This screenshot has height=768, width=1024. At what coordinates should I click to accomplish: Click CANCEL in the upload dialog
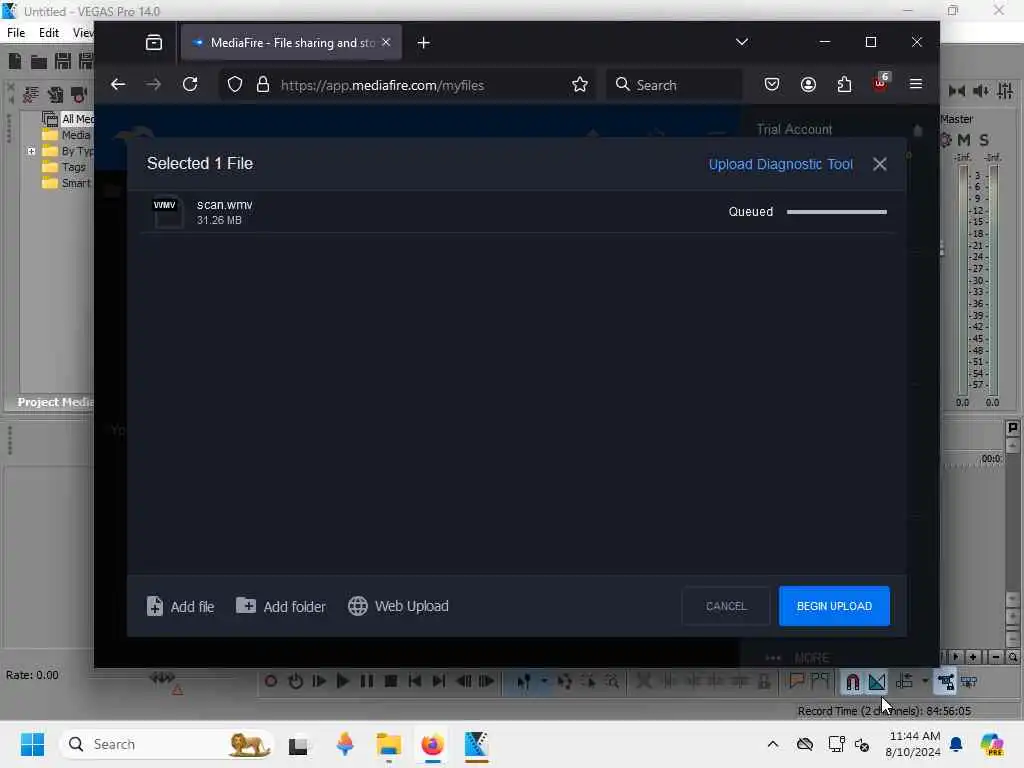[726, 606]
